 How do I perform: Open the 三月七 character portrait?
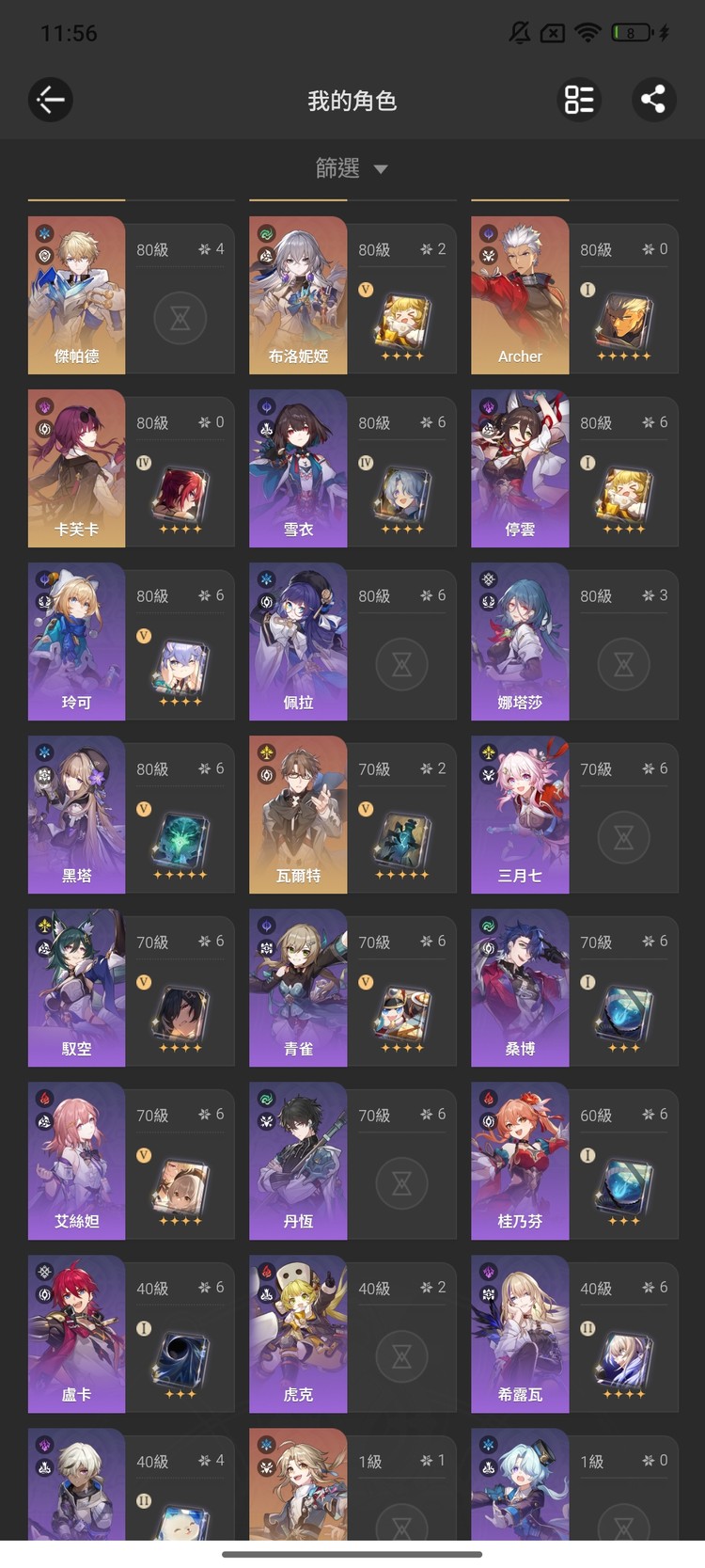(520, 815)
